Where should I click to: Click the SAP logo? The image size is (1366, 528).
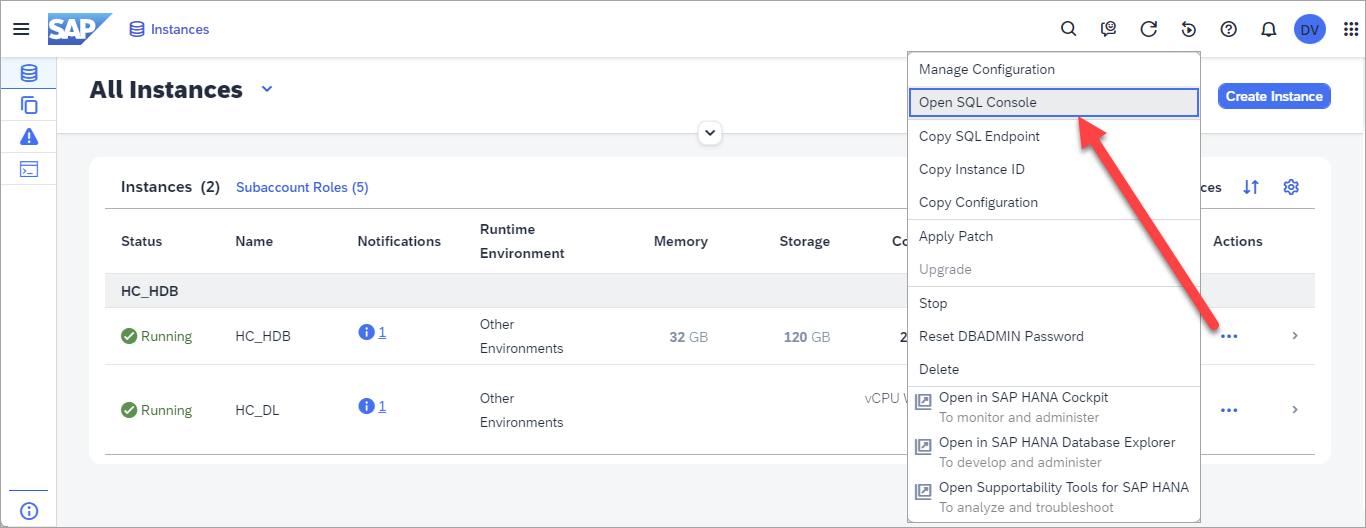[78, 29]
